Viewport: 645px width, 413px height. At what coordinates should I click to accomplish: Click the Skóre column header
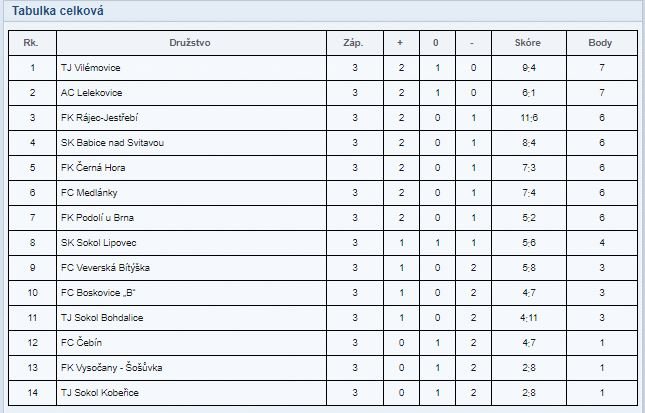(528, 43)
